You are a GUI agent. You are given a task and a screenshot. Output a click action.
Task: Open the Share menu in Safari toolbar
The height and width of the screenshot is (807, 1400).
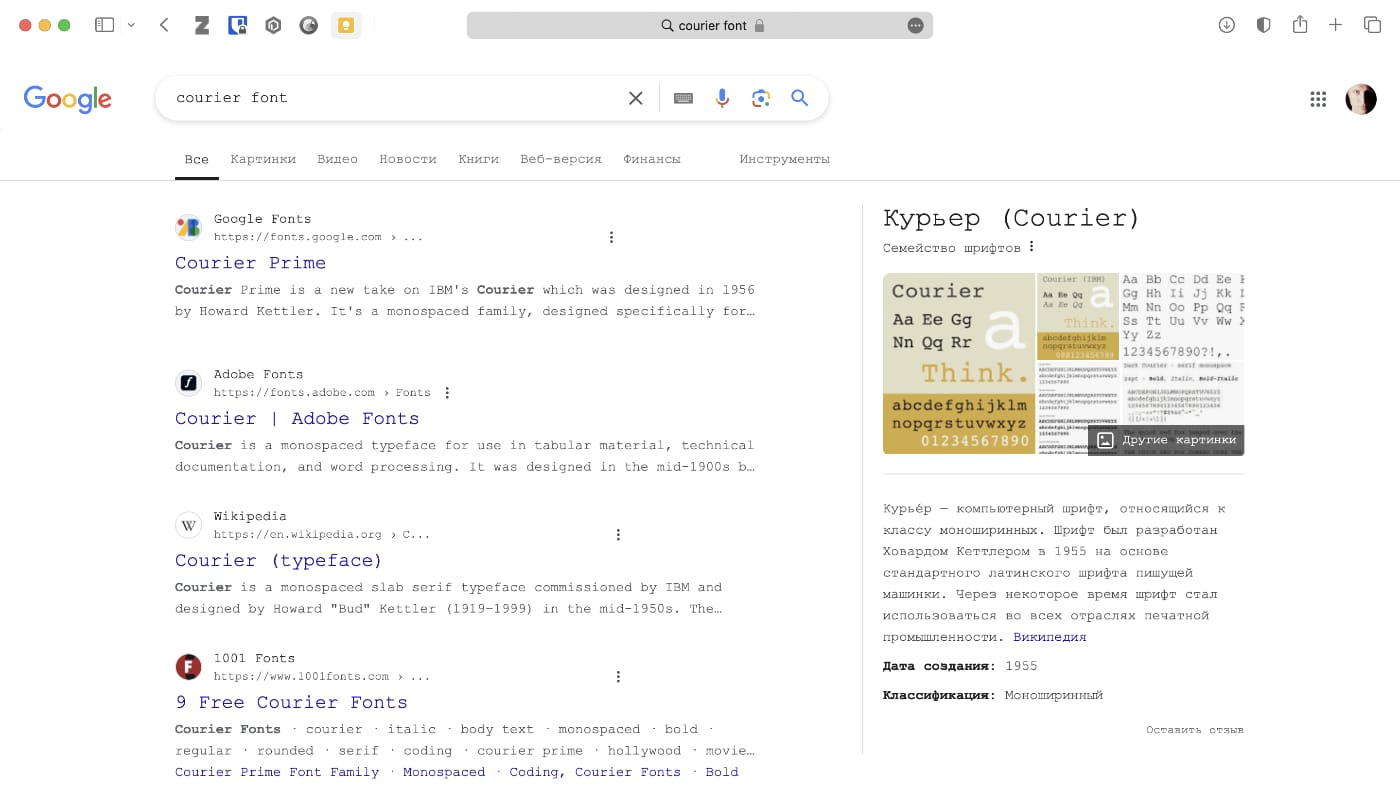tap(1299, 24)
